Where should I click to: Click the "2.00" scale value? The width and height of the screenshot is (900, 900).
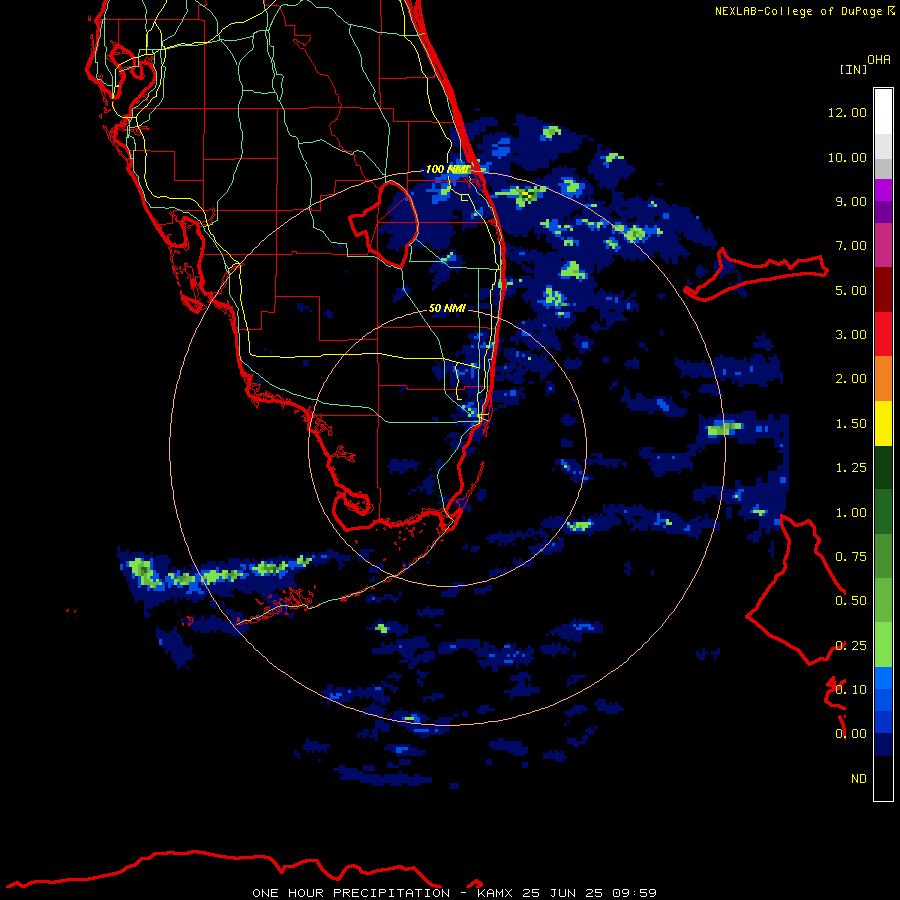point(851,379)
